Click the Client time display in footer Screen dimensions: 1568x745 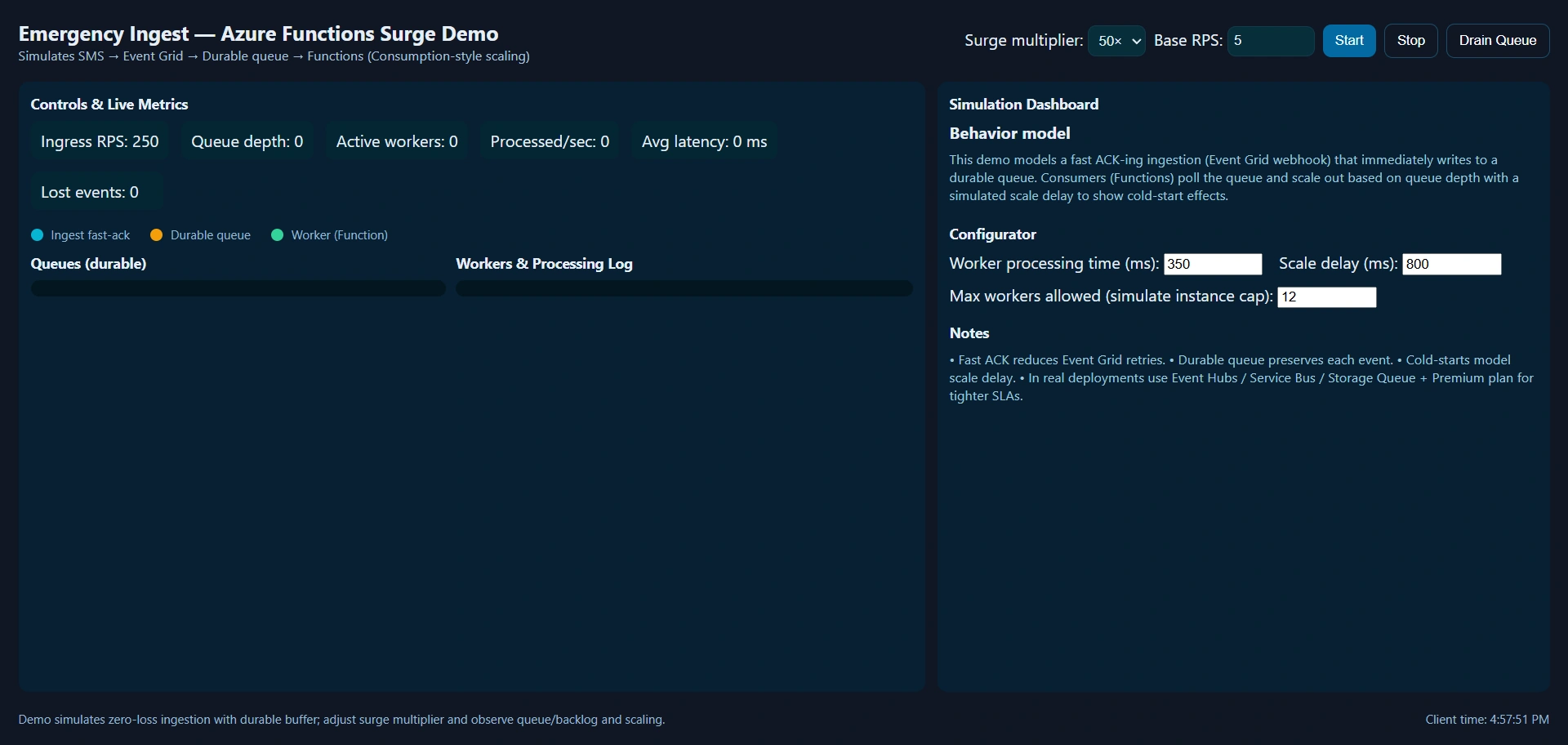1487,720
